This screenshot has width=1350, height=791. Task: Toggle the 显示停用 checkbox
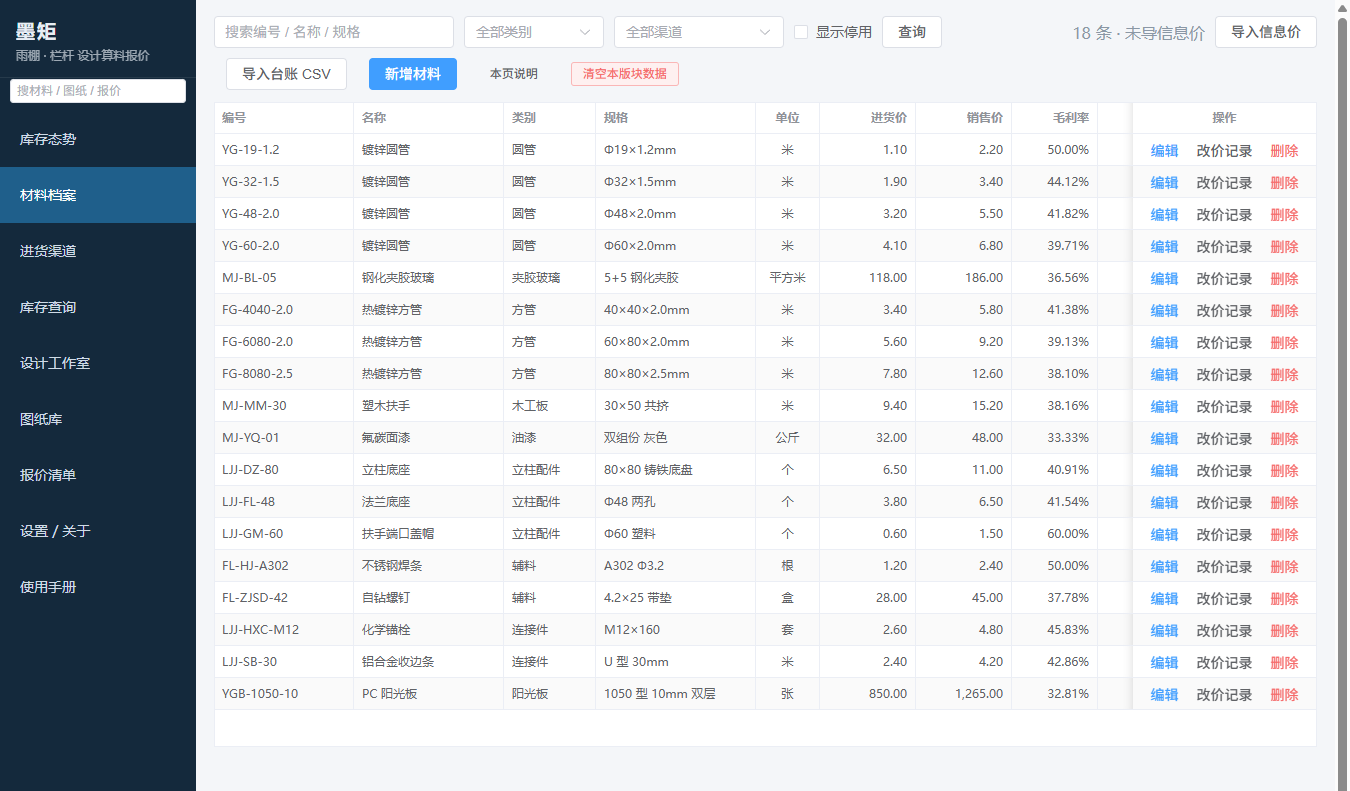(x=801, y=32)
